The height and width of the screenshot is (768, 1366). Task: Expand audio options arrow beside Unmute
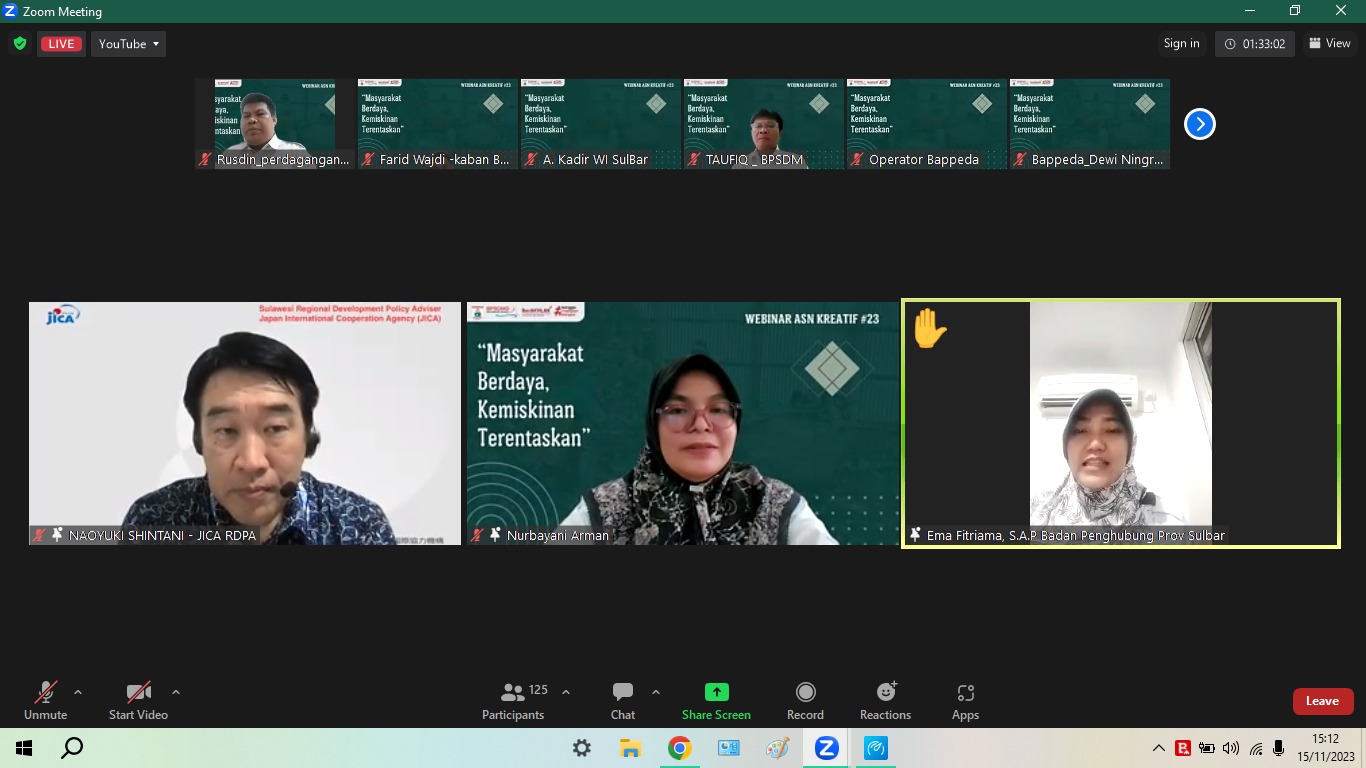[x=78, y=692]
